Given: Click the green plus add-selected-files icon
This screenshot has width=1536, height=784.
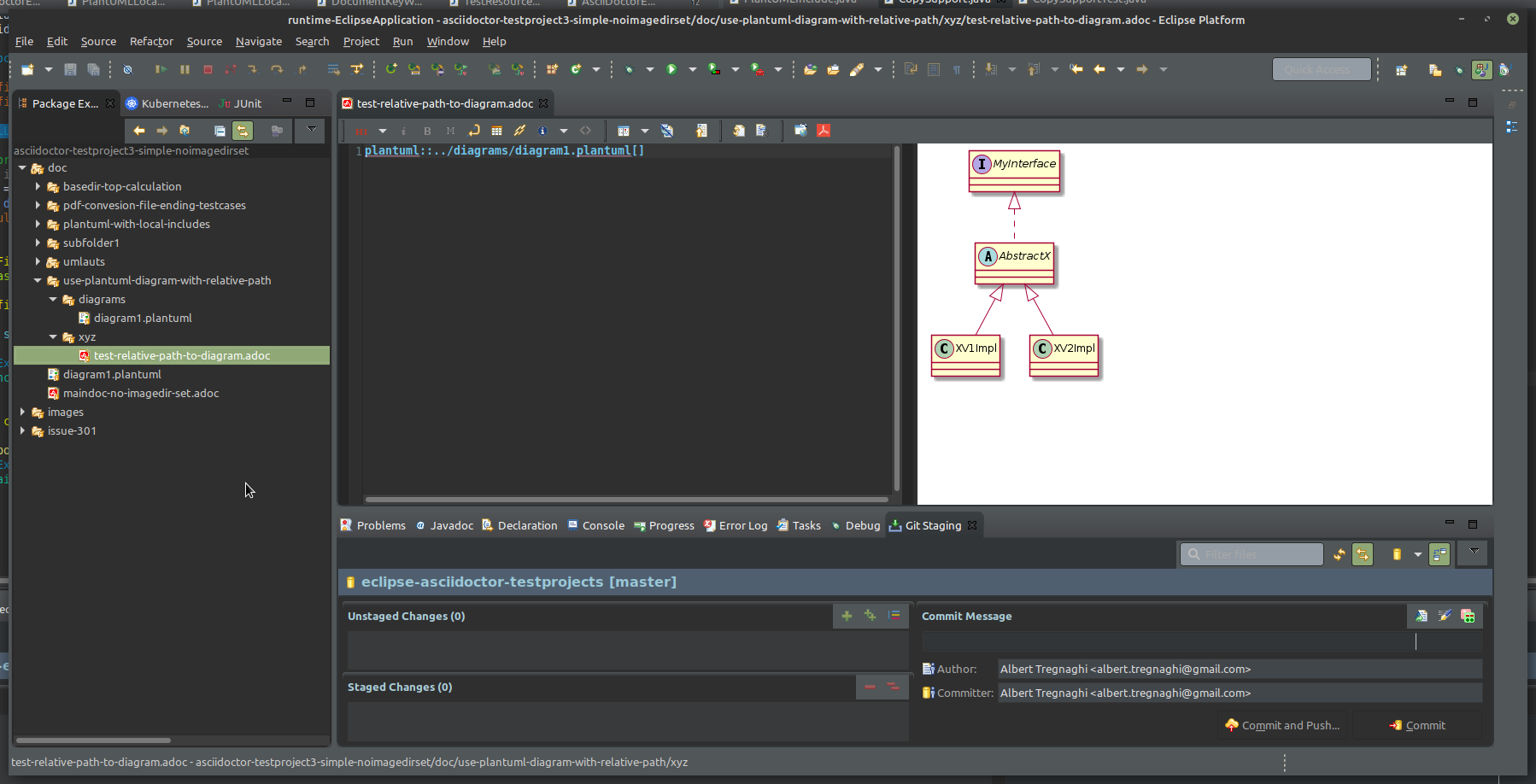Looking at the screenshot, I should pos(847,616).
